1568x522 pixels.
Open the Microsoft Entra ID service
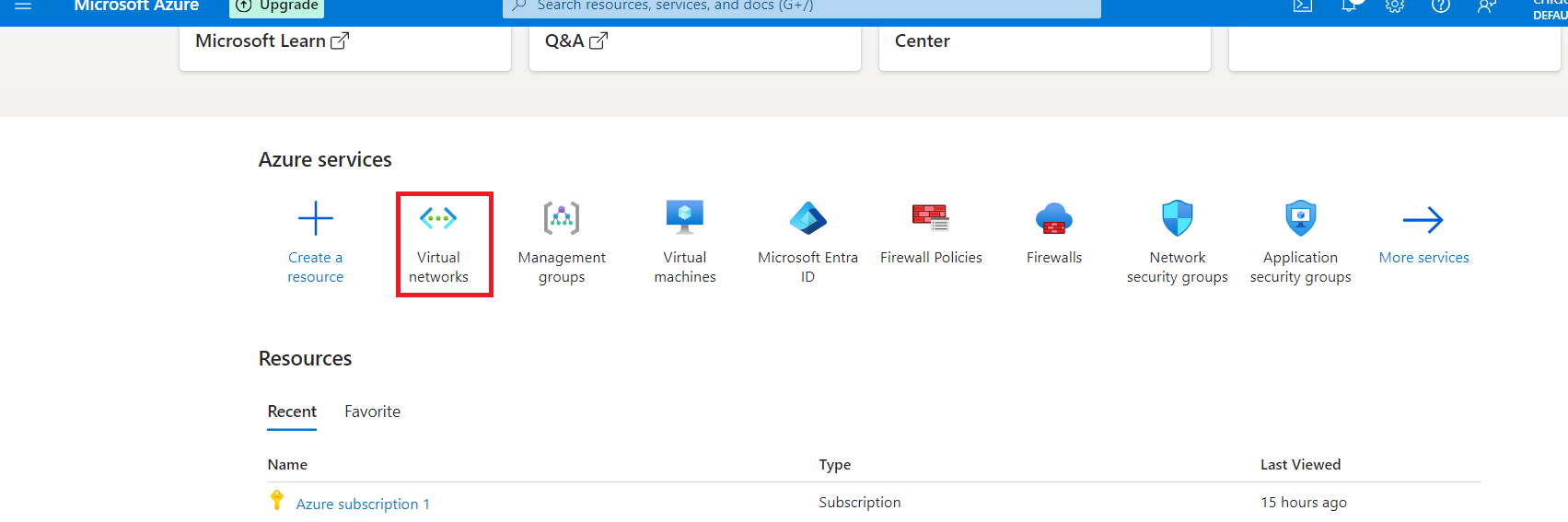[x=807, y=219]
